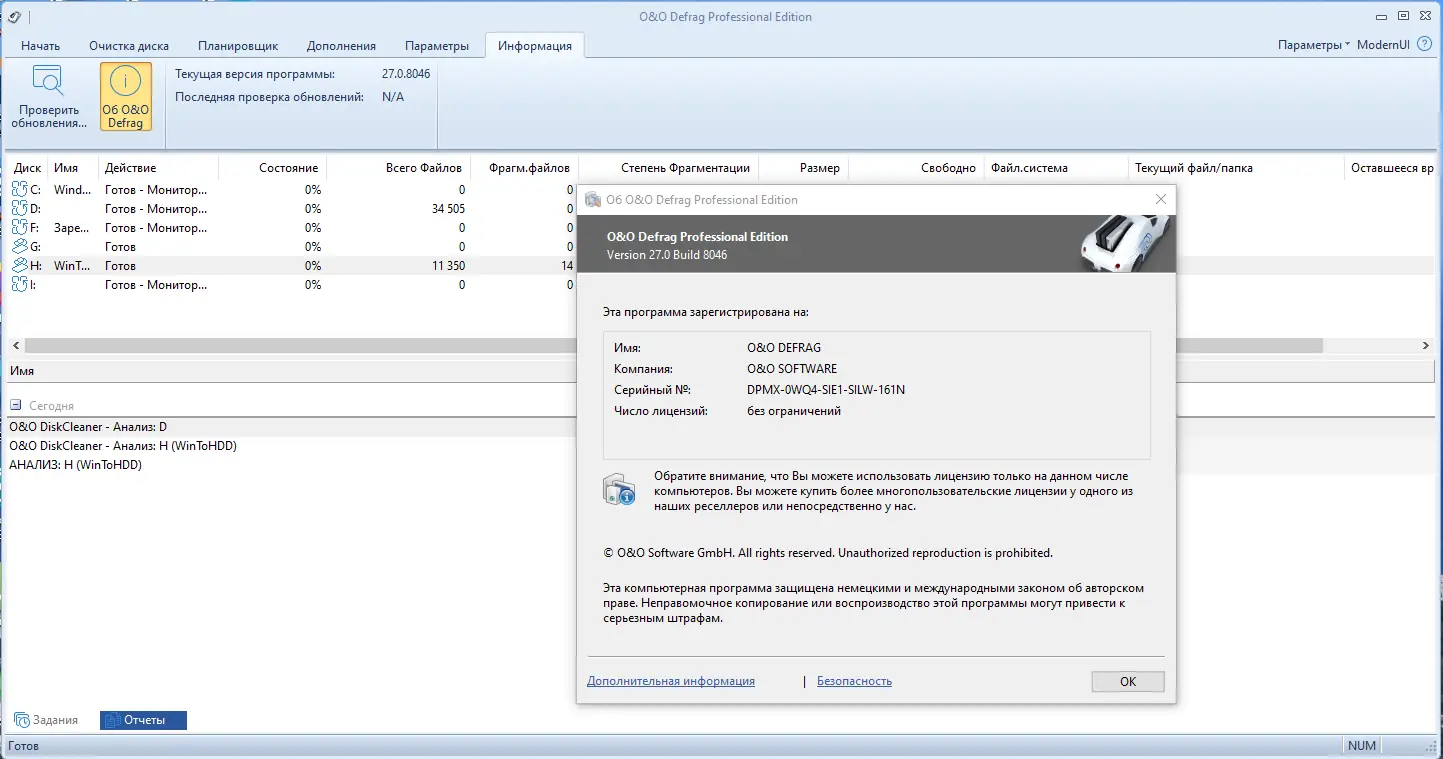Viewport: 1443px width, 759px height.
Task: Open the Параметры dropdown at top right
Action: (x=1314, y=45)
